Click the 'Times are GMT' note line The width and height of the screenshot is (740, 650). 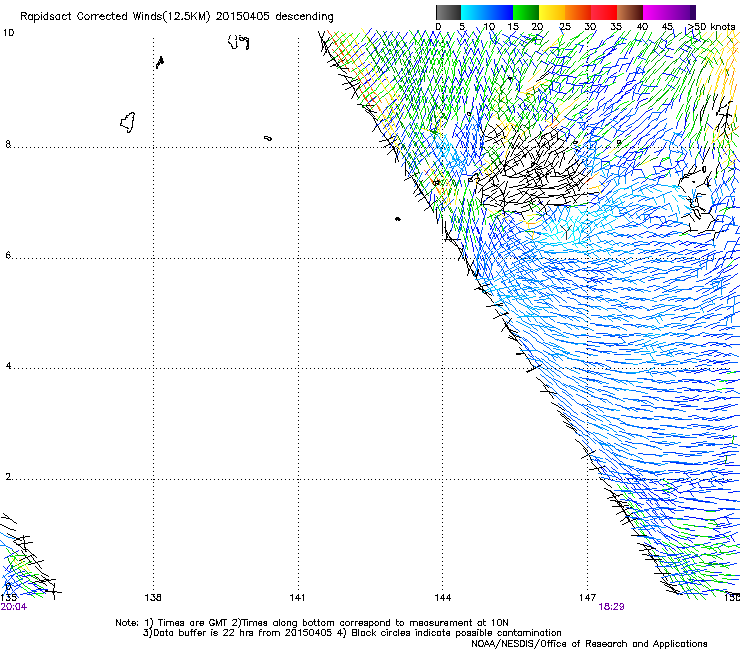[311, 623]
